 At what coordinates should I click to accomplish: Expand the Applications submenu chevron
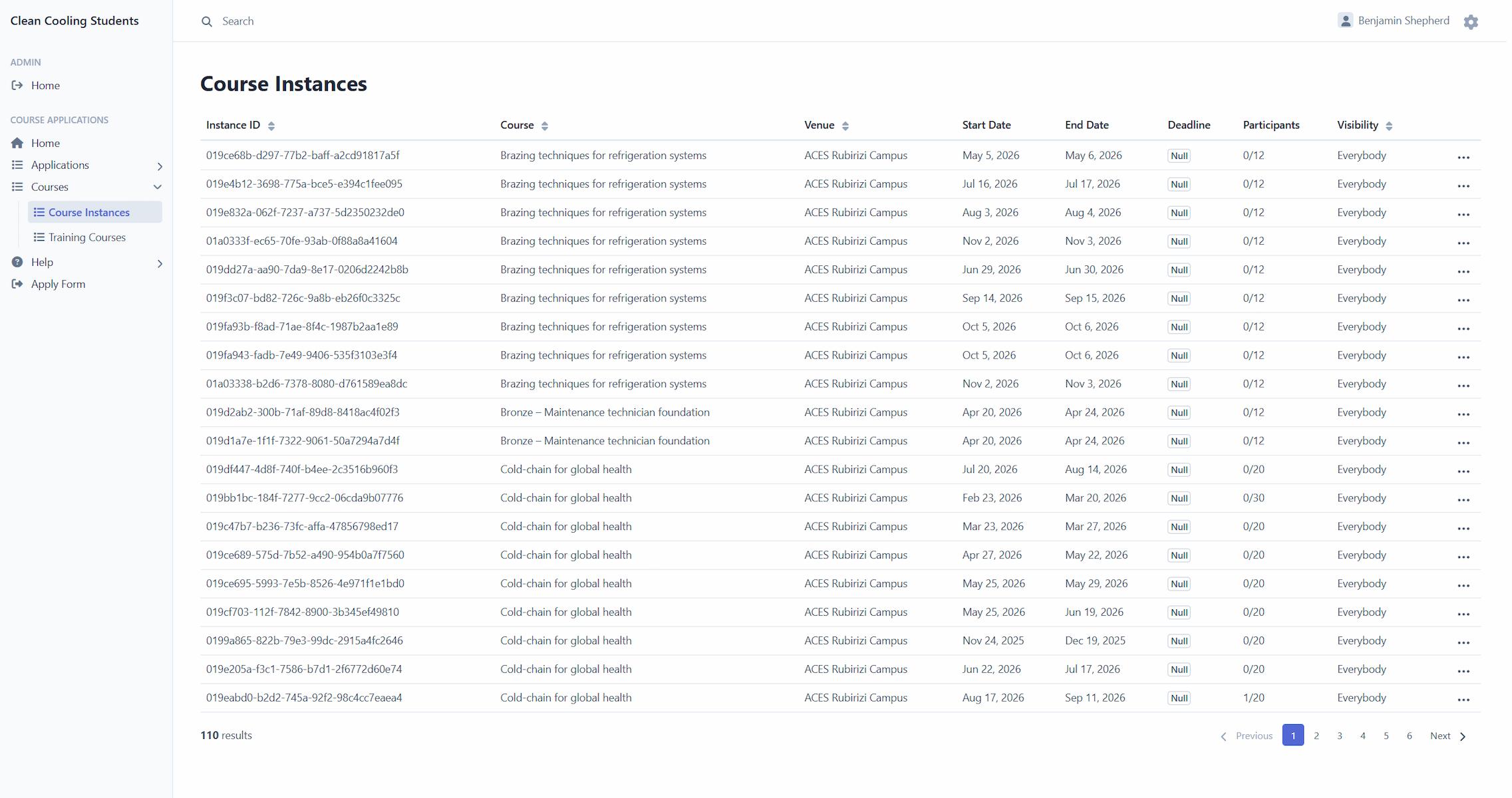coord(159,166)
